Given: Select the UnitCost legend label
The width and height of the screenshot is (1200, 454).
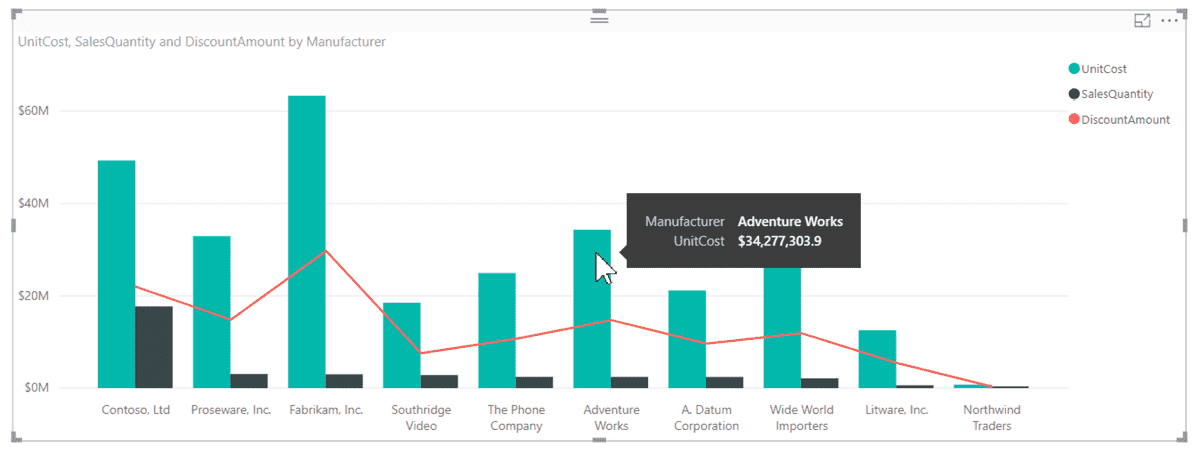Looking at the screenshot, I should click(1104, 69).
